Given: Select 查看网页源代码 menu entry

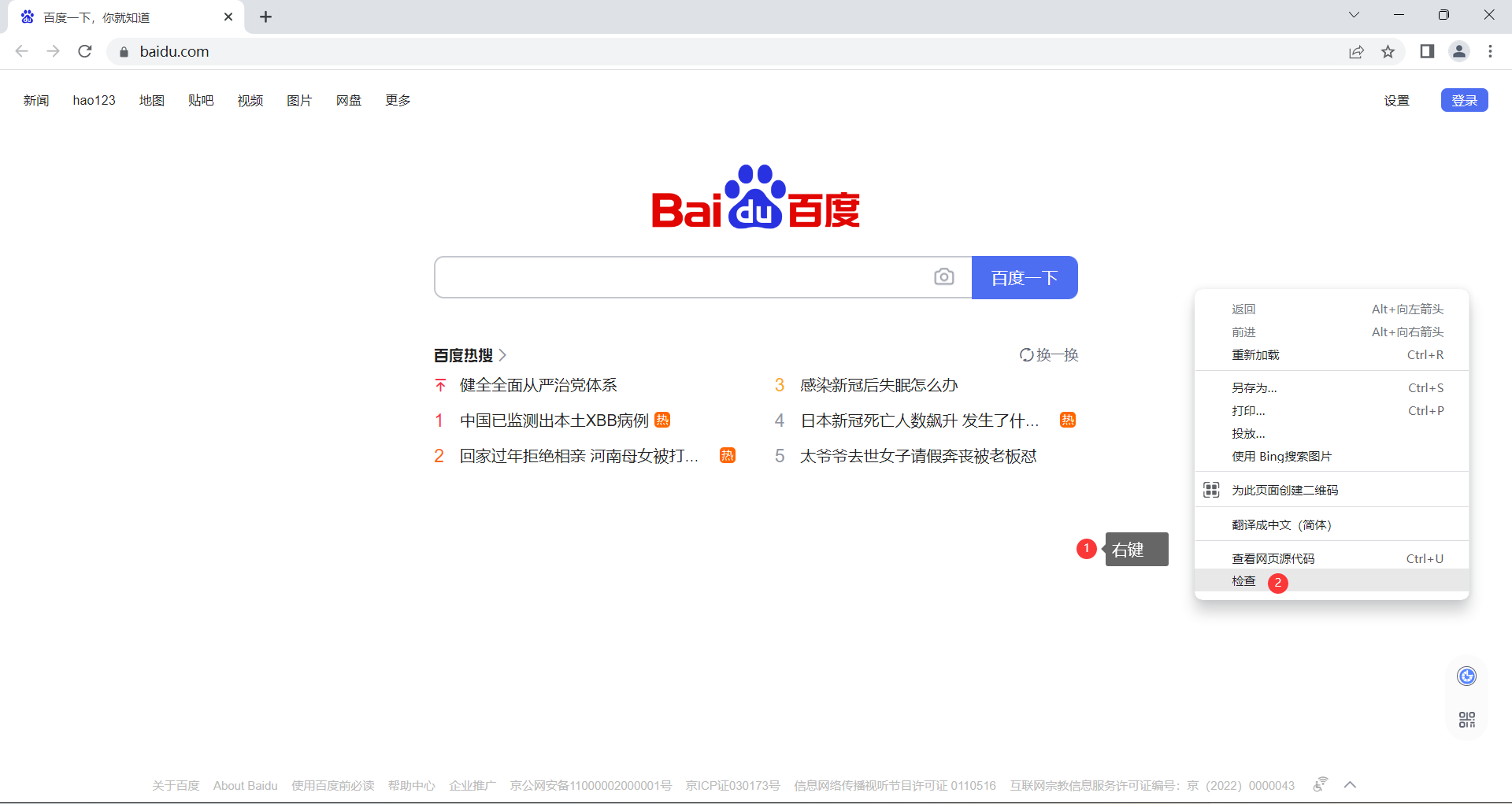Looking at the screenshot, I should tap(1332, 558).
